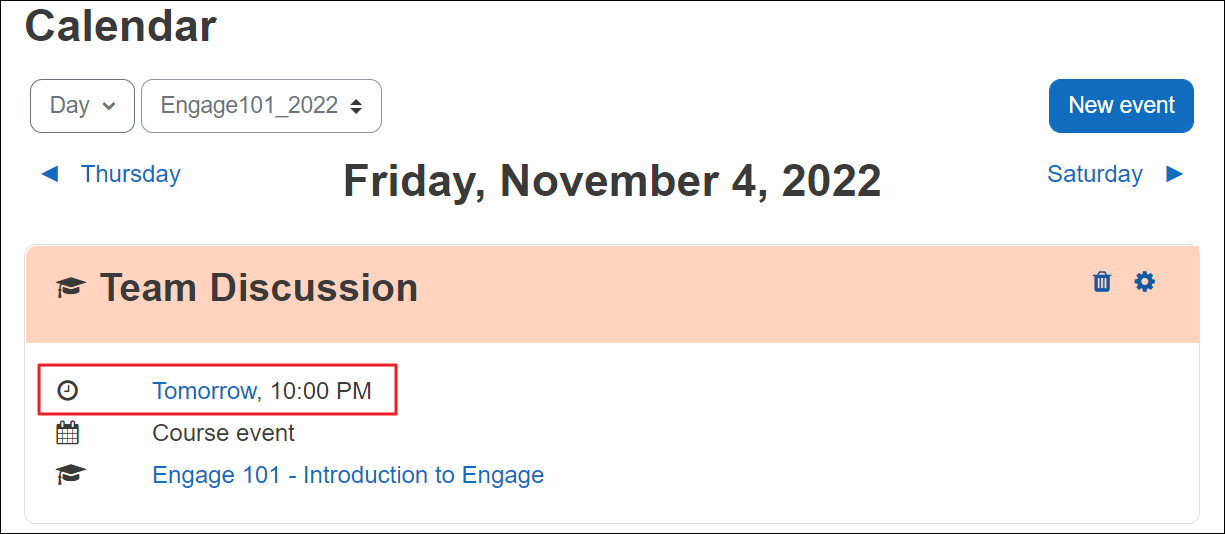Click the Friday, November 4, 2022 heading
This screenshot has height=534, width=1225.
612,181
